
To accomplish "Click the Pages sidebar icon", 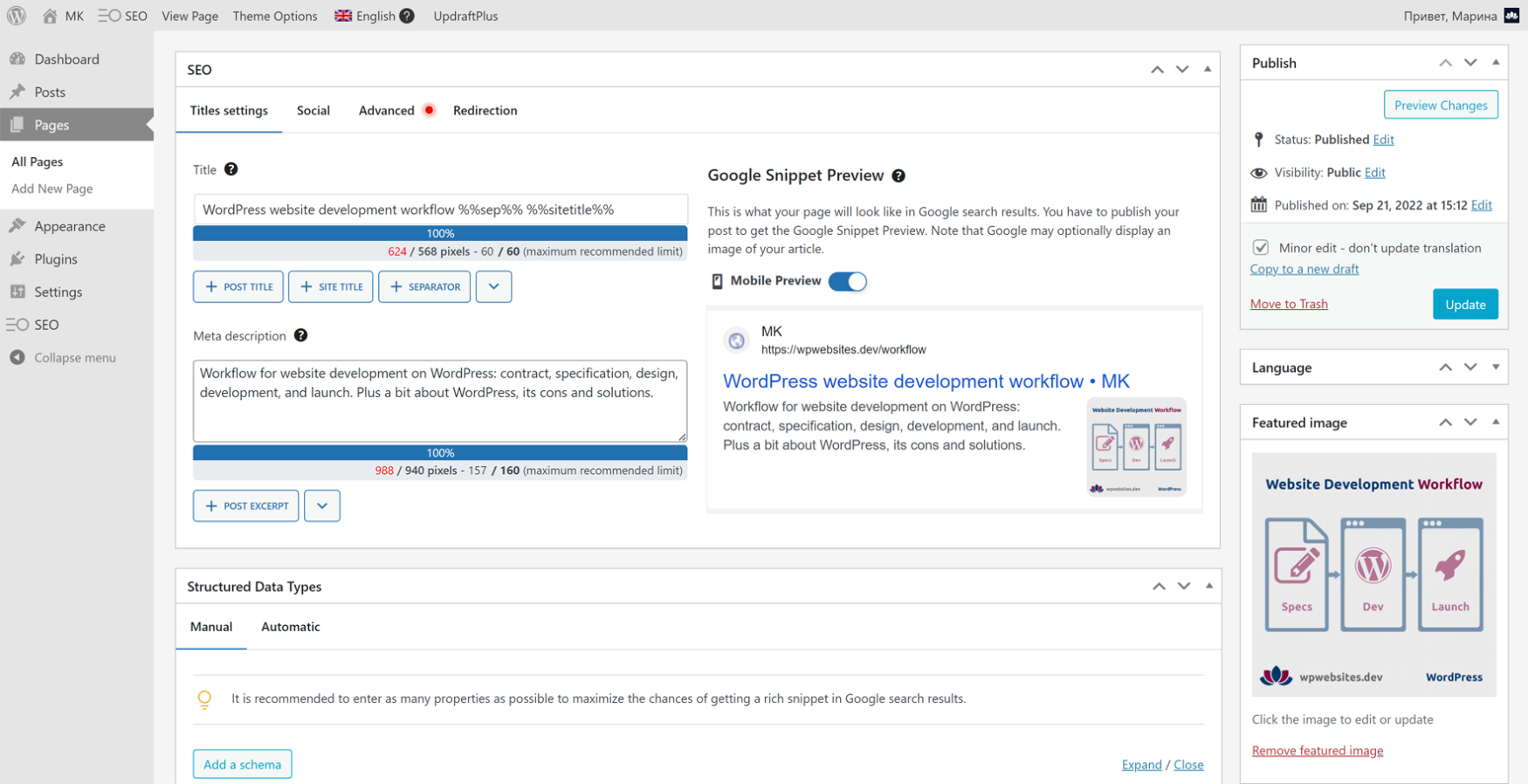I will point(17,125).
